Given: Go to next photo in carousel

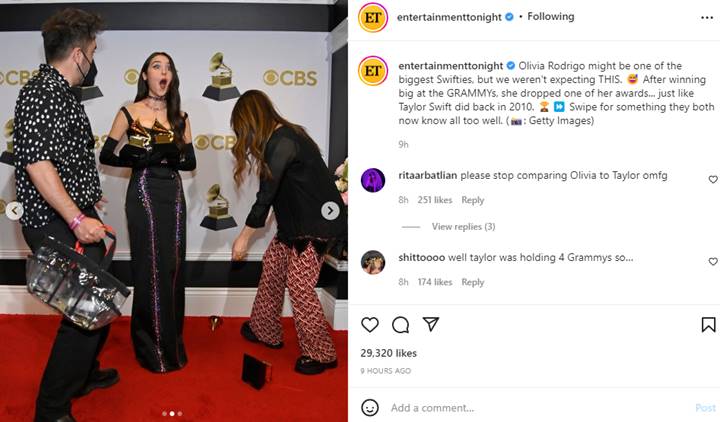Looking at the screenshot, I should click(x=330, y=211).
